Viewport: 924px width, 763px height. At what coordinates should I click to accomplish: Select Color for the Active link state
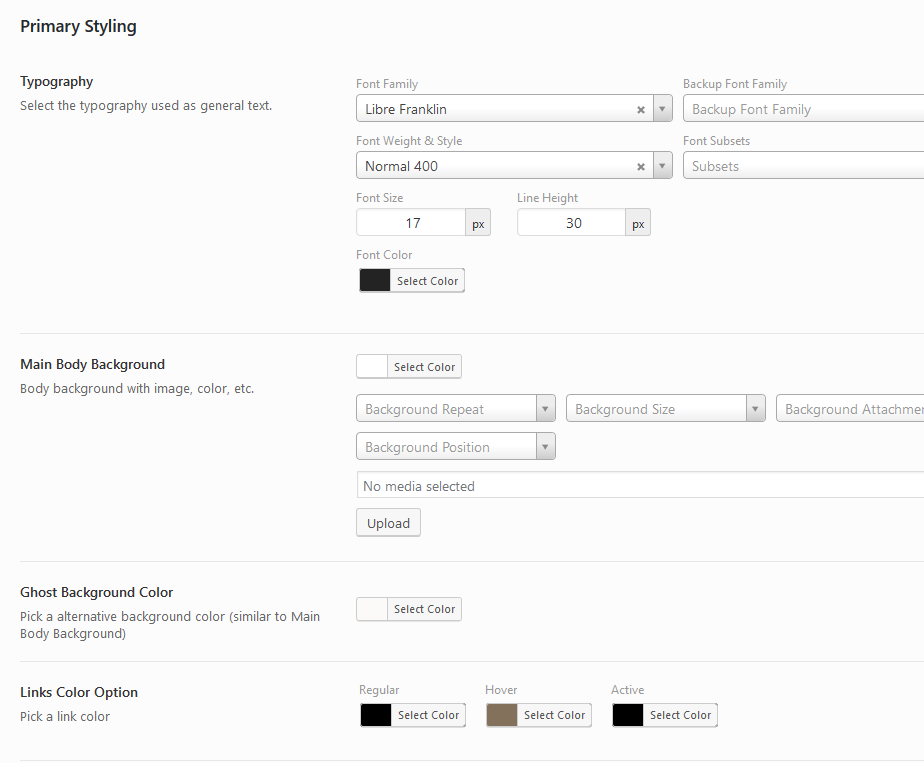point(681,715)
